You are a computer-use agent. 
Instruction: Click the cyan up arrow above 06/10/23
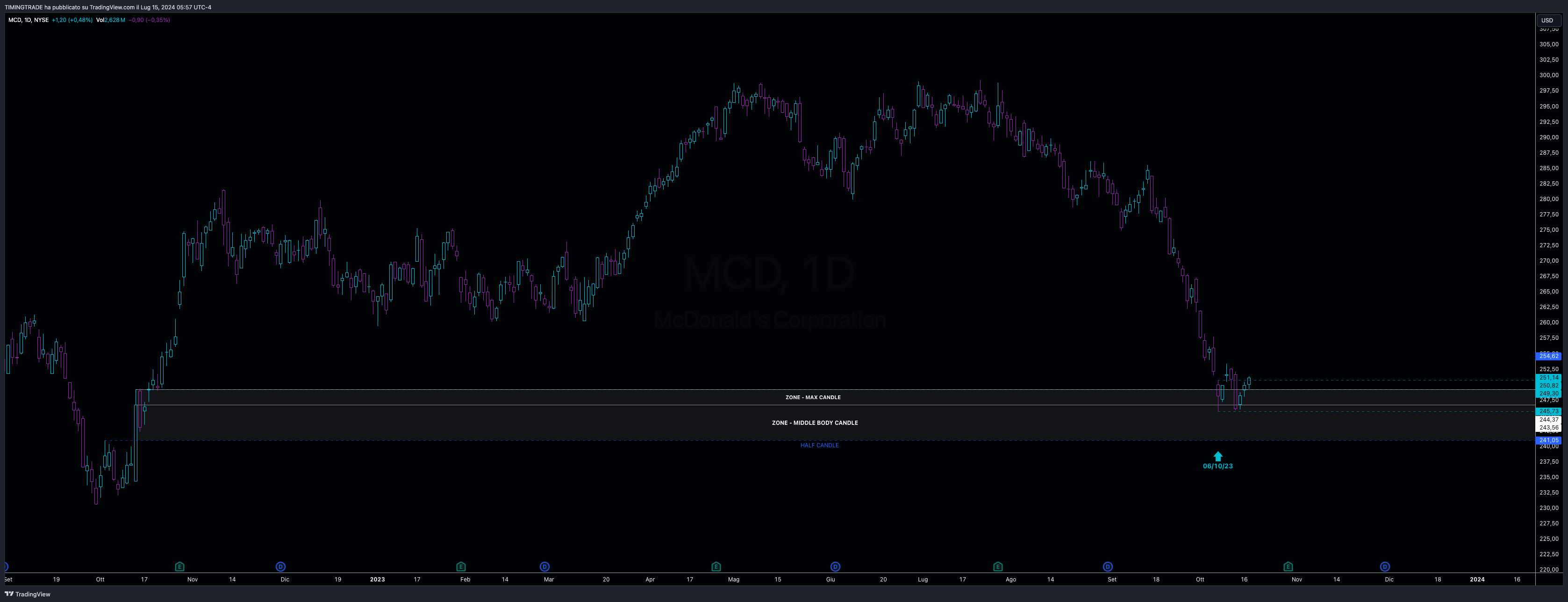[1218, 456]
